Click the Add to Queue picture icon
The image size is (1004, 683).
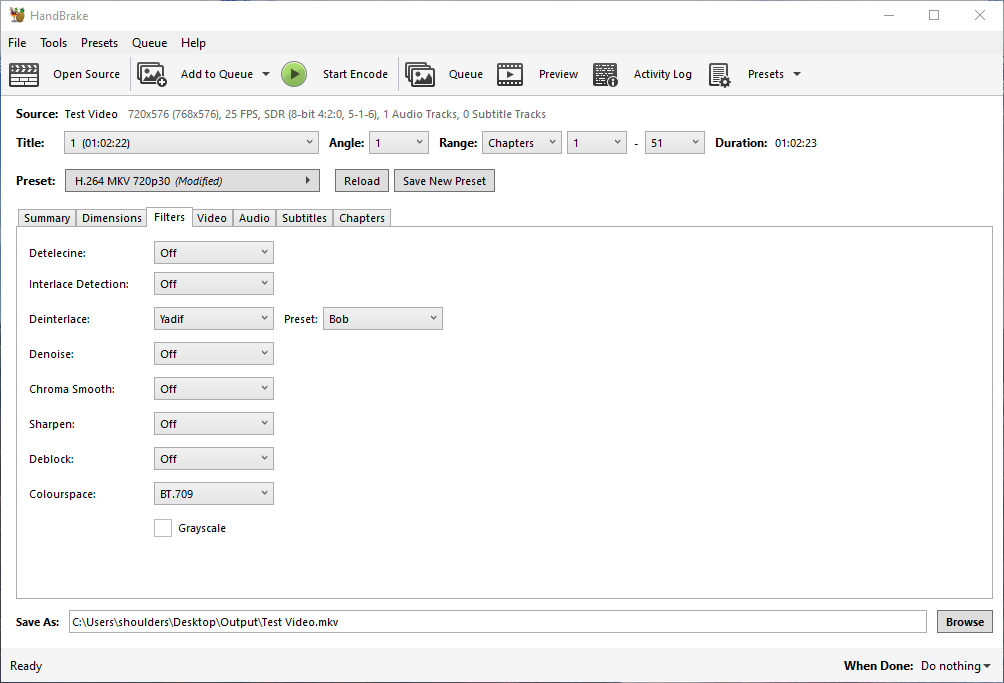[x=152, y=74]
